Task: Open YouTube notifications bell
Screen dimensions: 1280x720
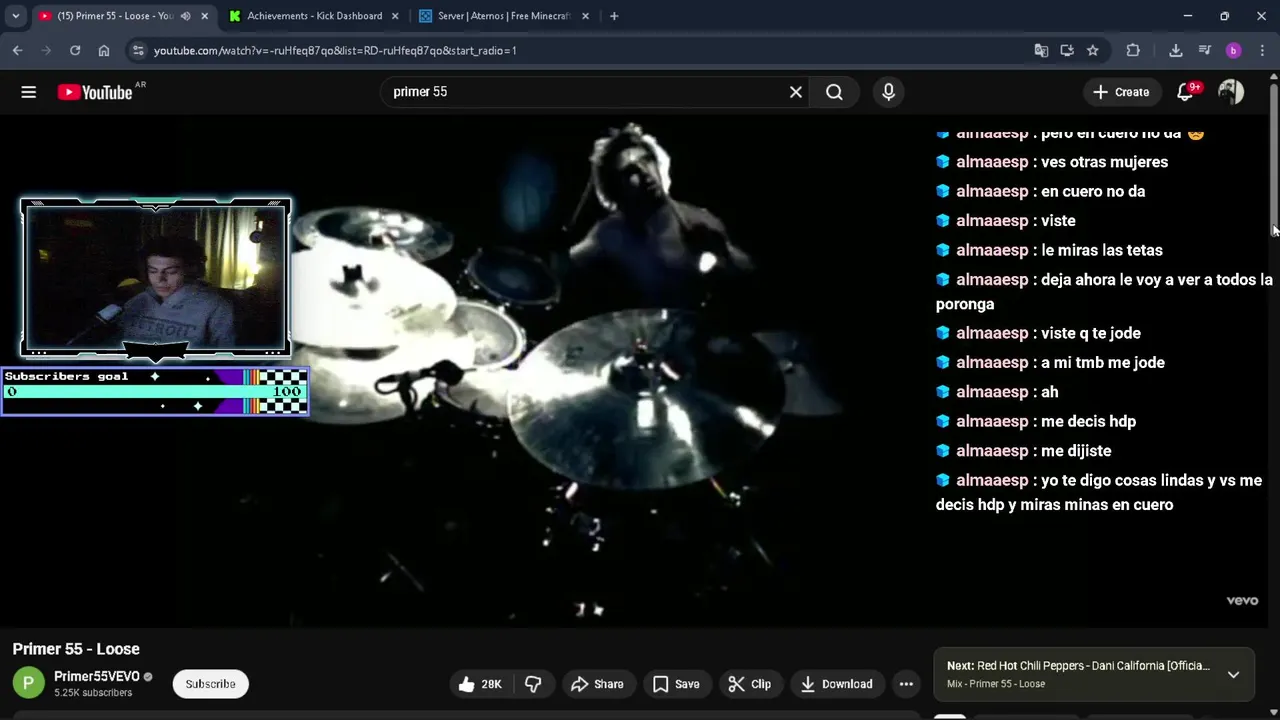Action: click(x=1185, y=92)
